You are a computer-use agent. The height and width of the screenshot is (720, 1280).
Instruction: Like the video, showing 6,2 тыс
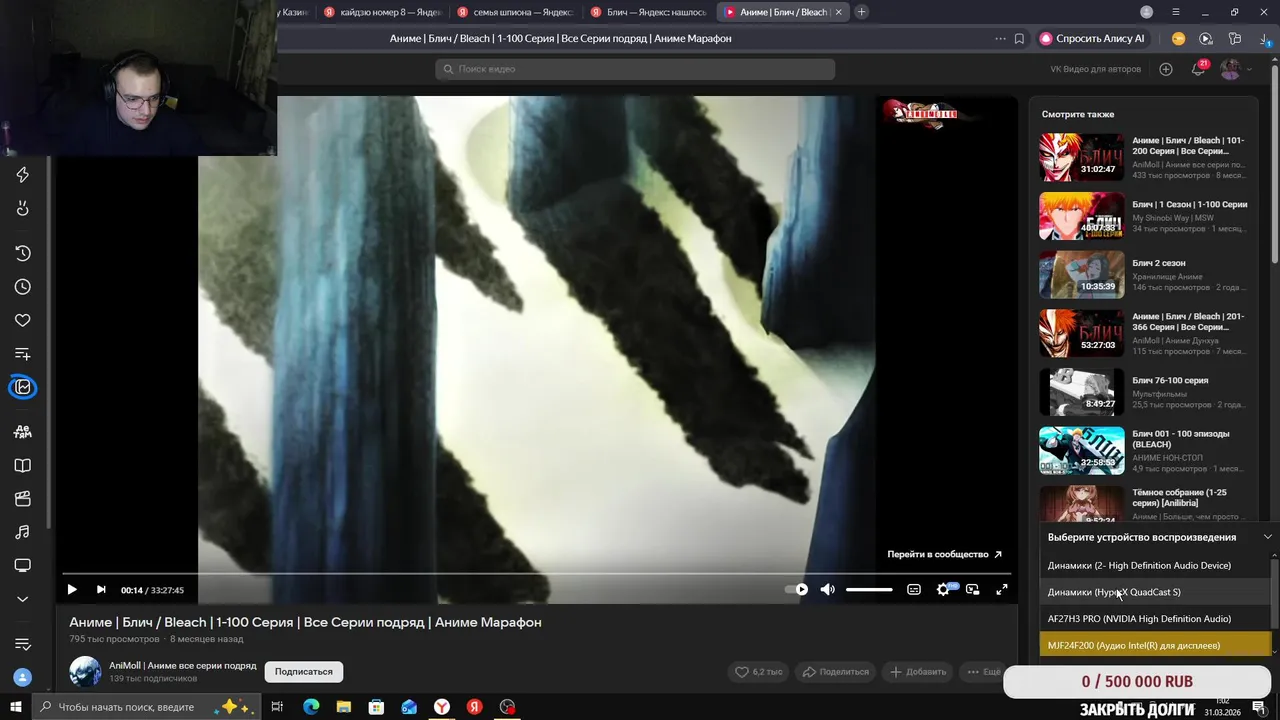tap(759, 672)
